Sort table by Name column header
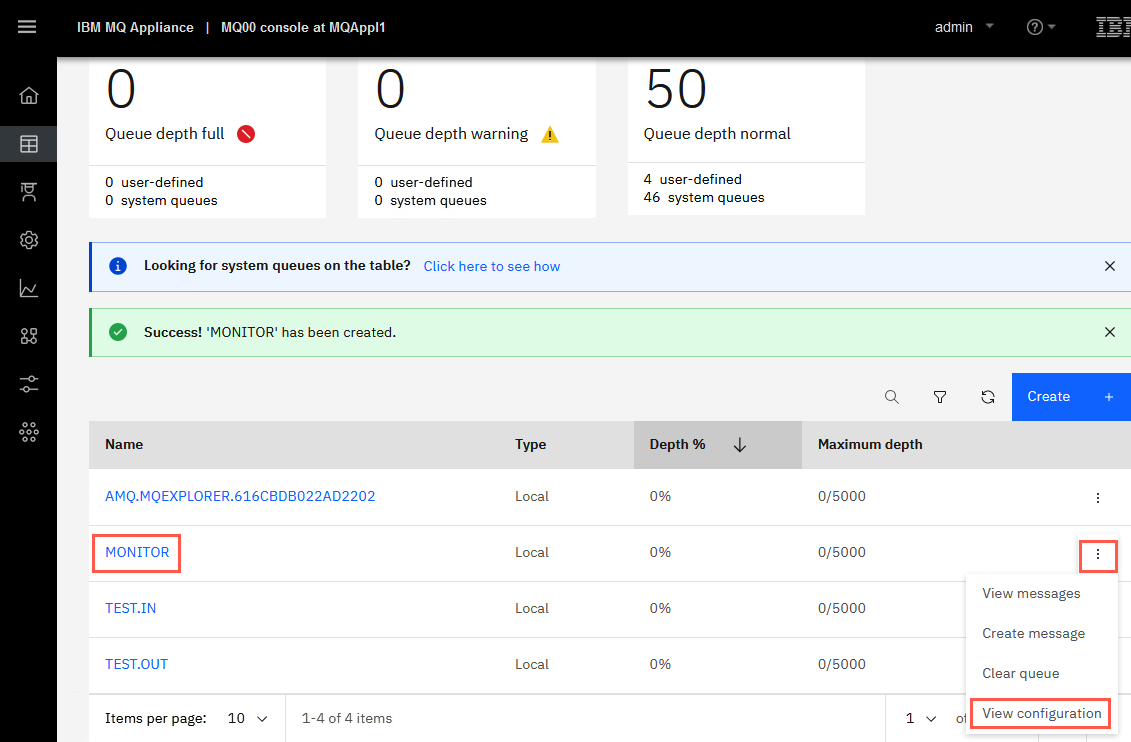Screen dimensions: 1131x742 (124, 444)
